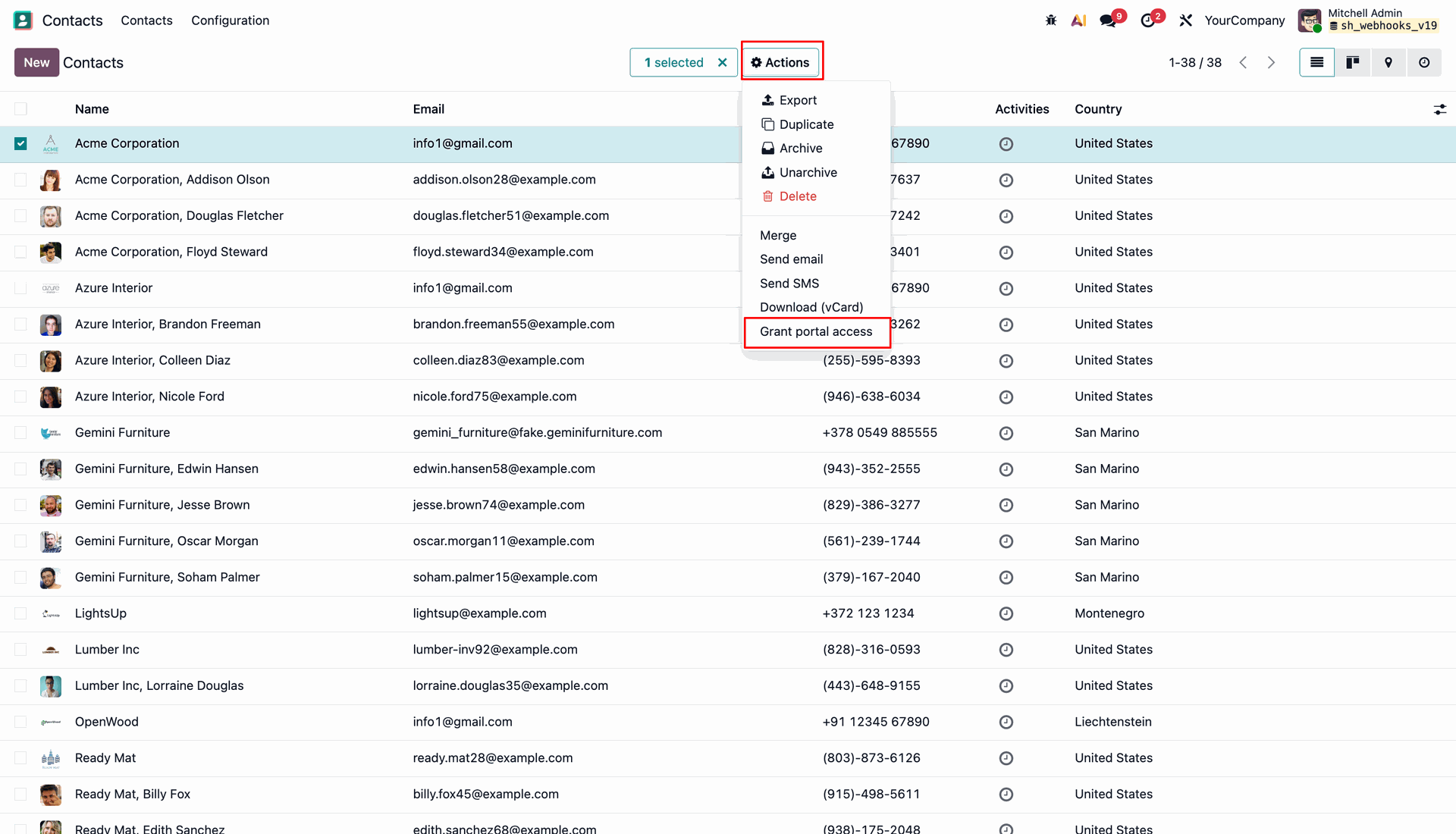The width and height of the screenshot is (1456, 834).
Task: Switch to Activity view
Action: click(1424, 62)
